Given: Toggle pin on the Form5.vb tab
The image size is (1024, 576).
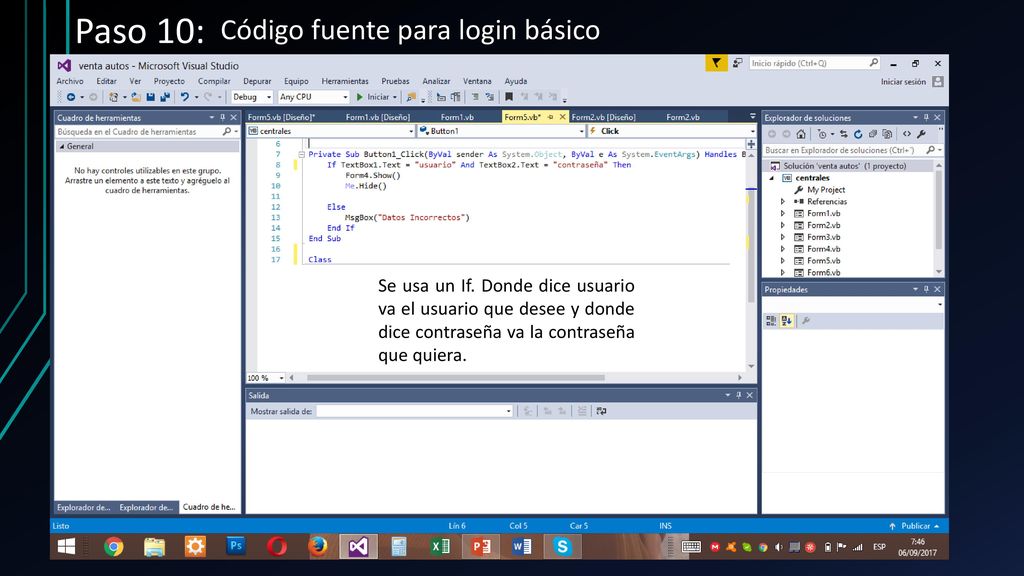Looking at the screenshot, I should tap(551, 117).
